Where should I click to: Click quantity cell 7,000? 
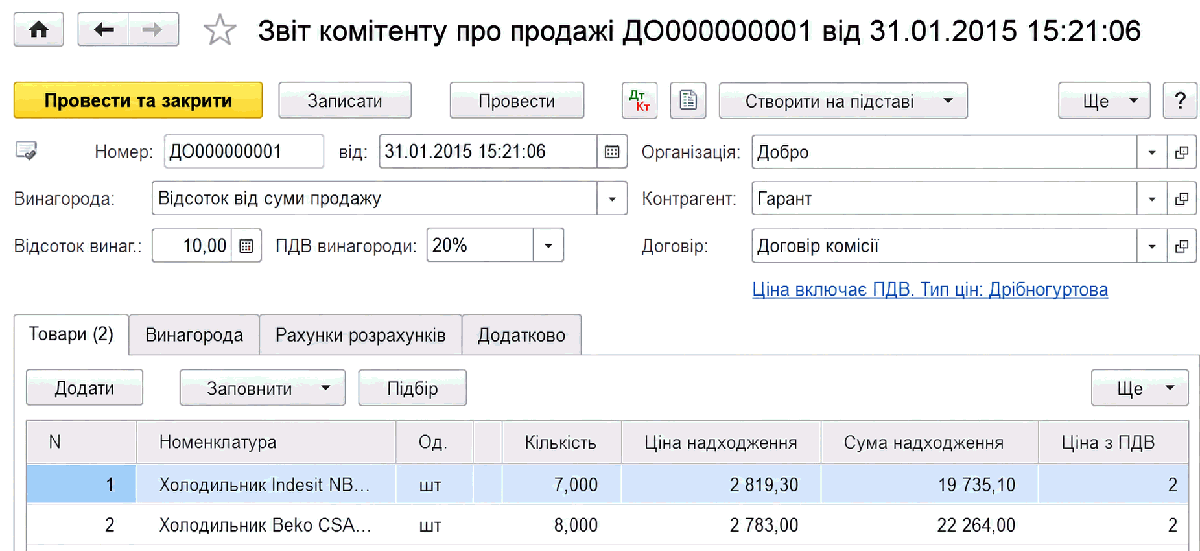pos(561,485)
